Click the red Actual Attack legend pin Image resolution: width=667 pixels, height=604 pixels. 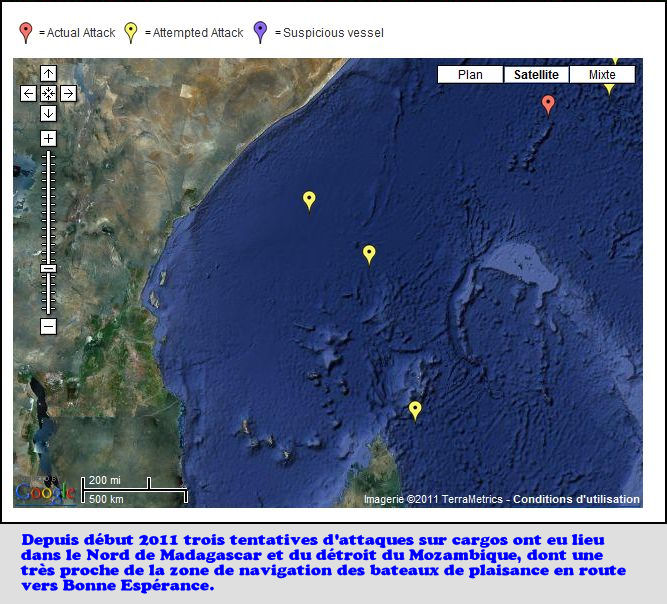pos(26,33)
